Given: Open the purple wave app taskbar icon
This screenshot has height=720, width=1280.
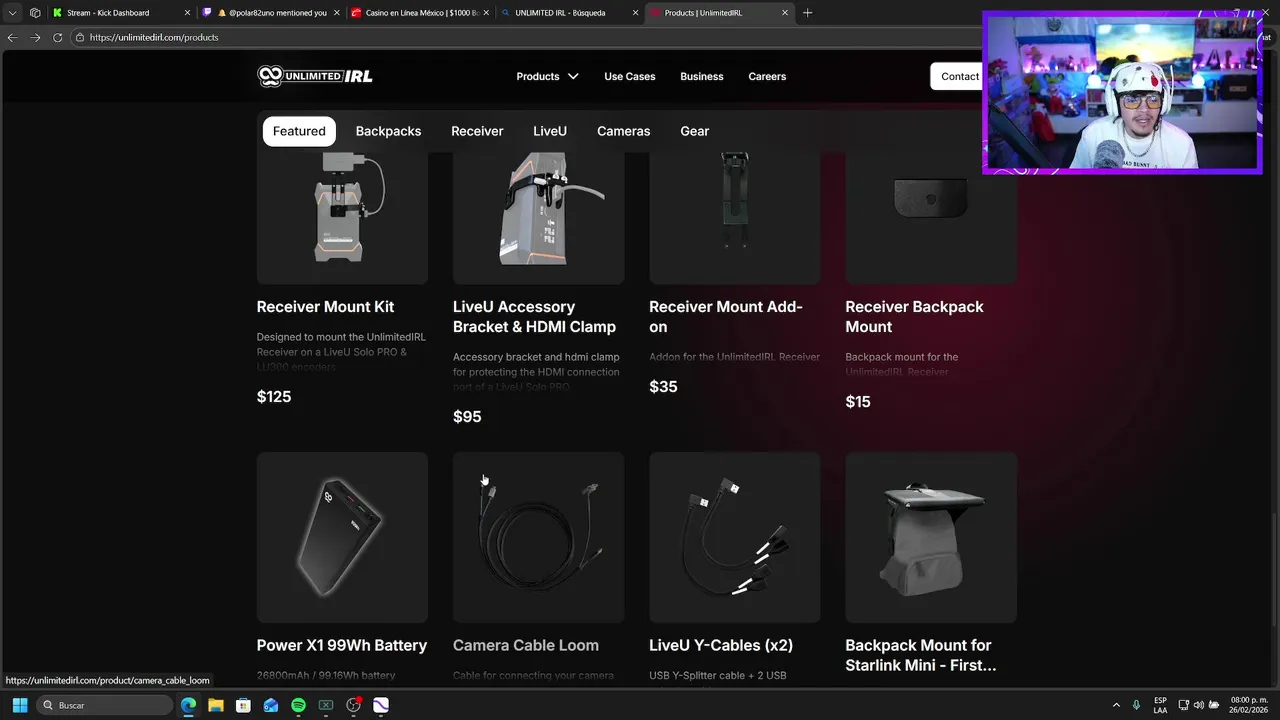Looking at the screenshot, I should click(381, 705).
